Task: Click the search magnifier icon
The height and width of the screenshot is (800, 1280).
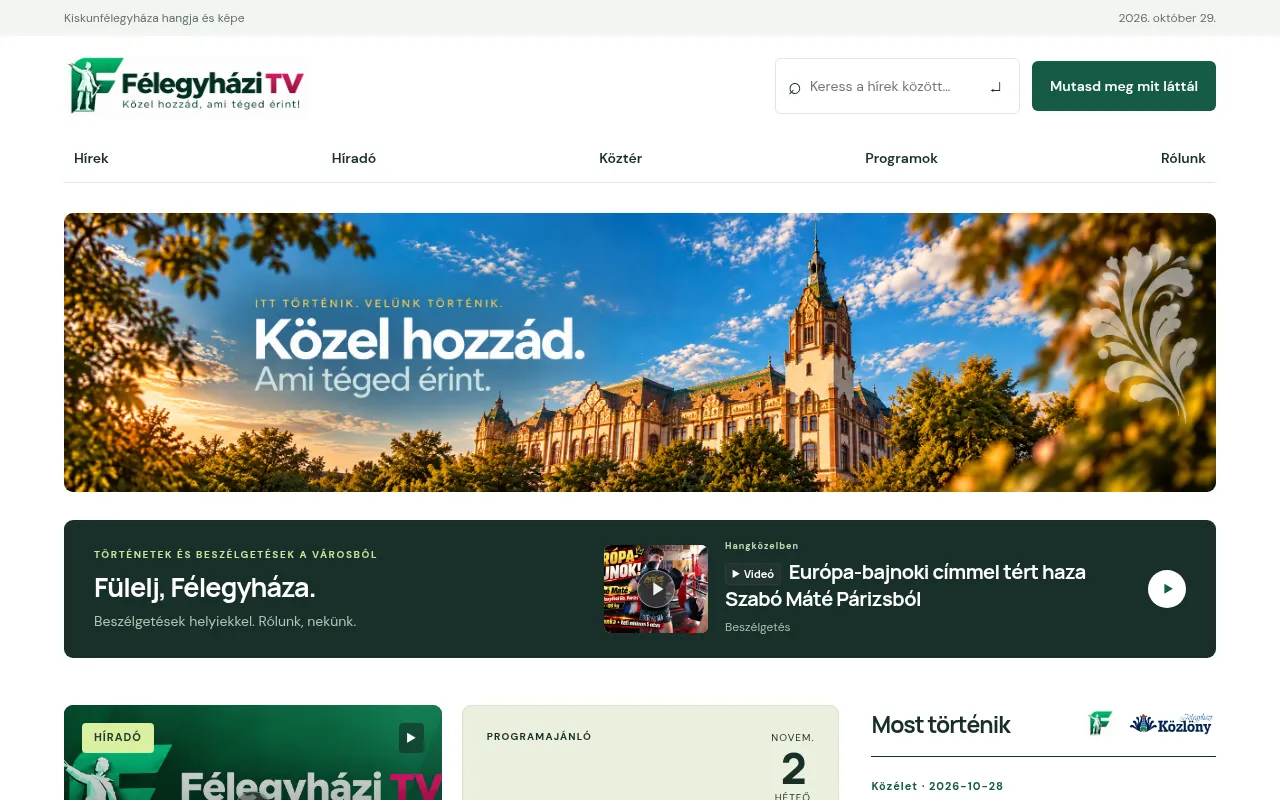Action: click(x=795, y=88)
